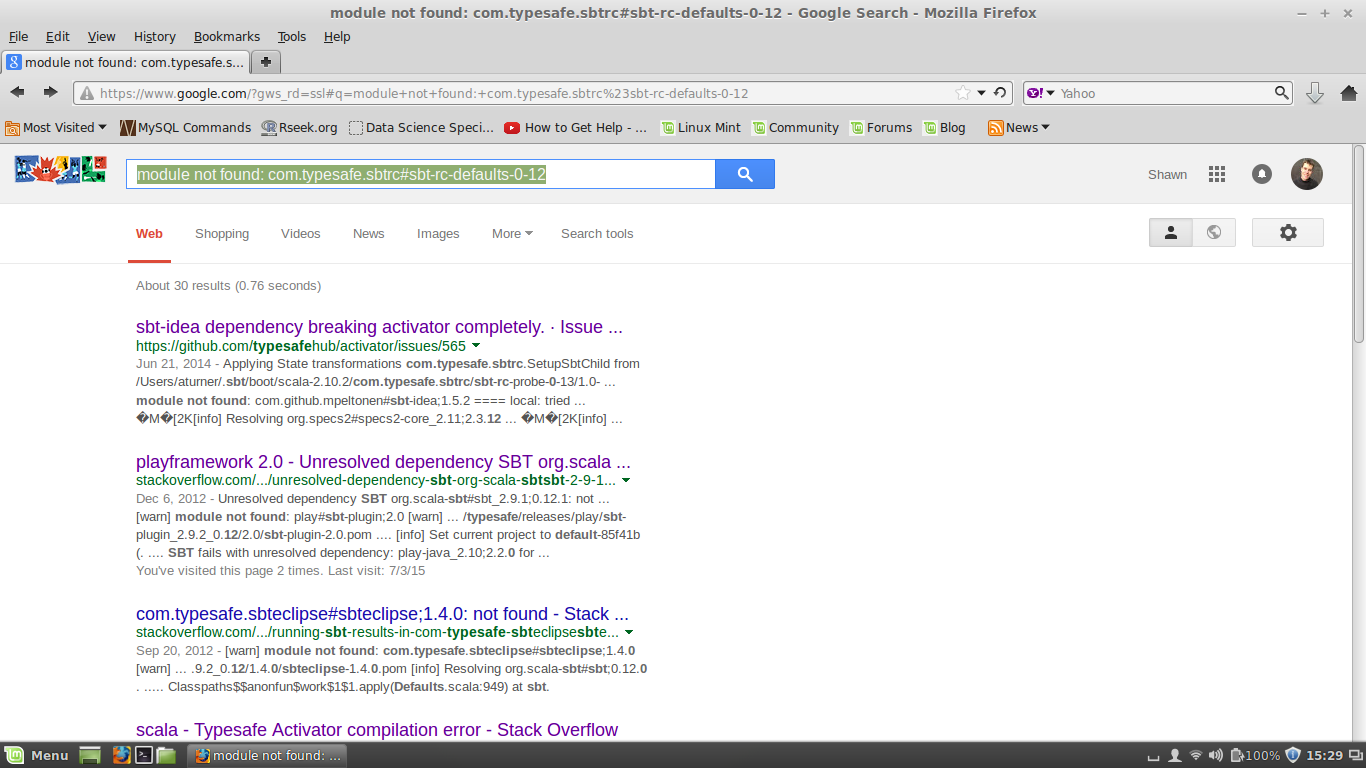Switch to the News results tab
The height and width of the screenshot is (768, 1366).
pyautogui.click(x=369, y=233)
